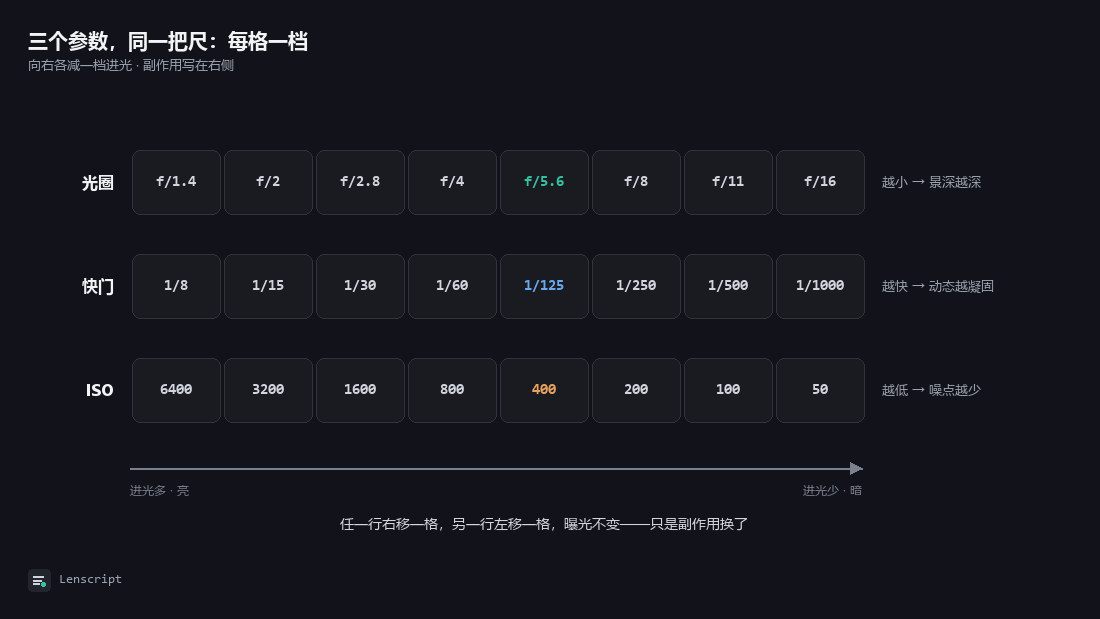Choose the ISO 200 cell
The image size is (1100, 619).
tap(636, 390)
